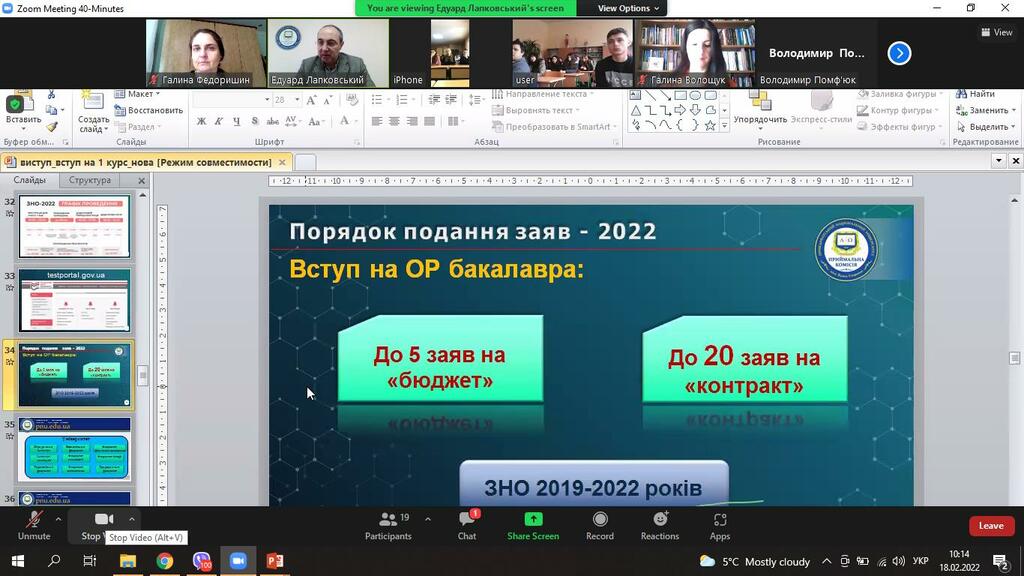
Task: Open the Zoom Apps panel
Action: click(720, 525)
